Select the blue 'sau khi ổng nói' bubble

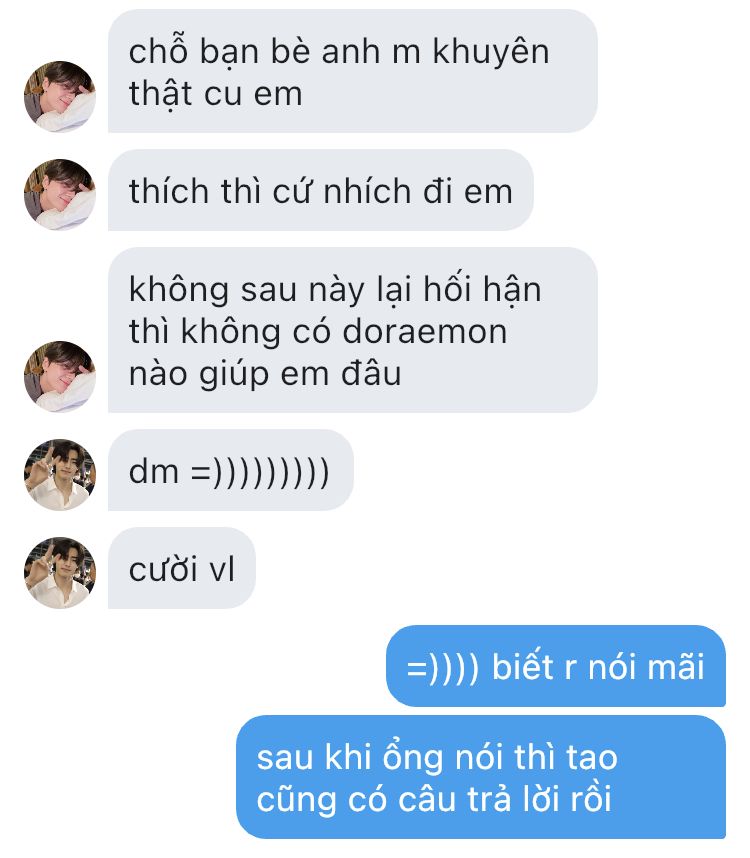pyautogui.click(x=481, y=777)
